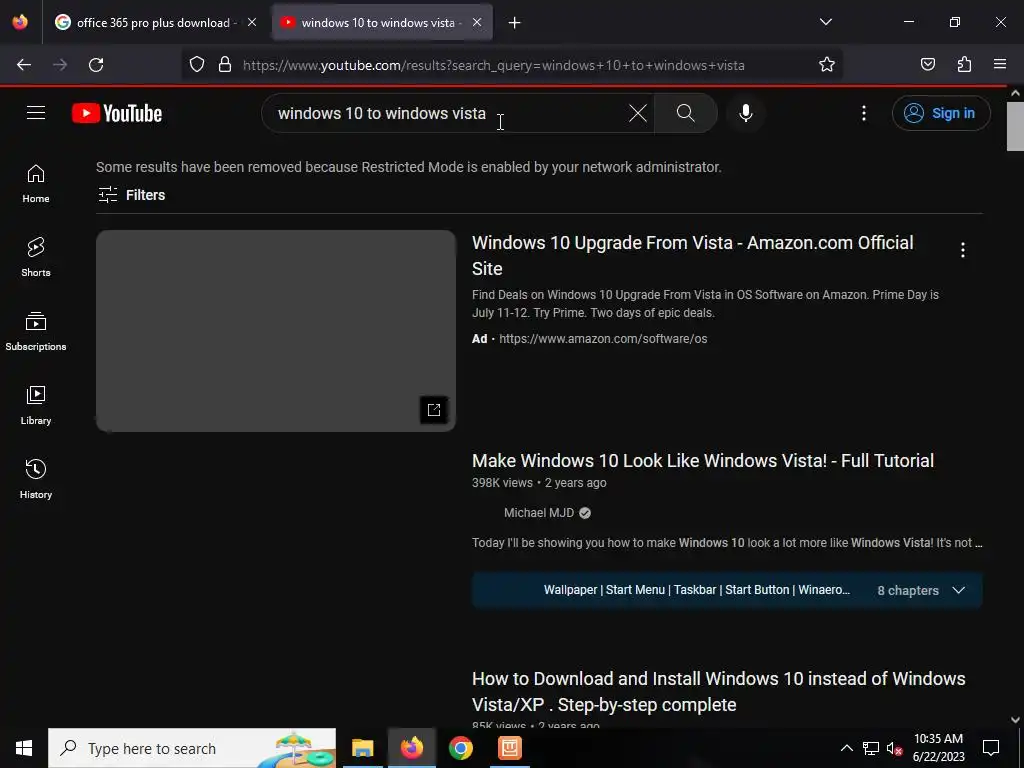The width and height of the screenshot is (1024, 768).
Task: Reload the page in Firefox
Action: (x=96, y=65)
